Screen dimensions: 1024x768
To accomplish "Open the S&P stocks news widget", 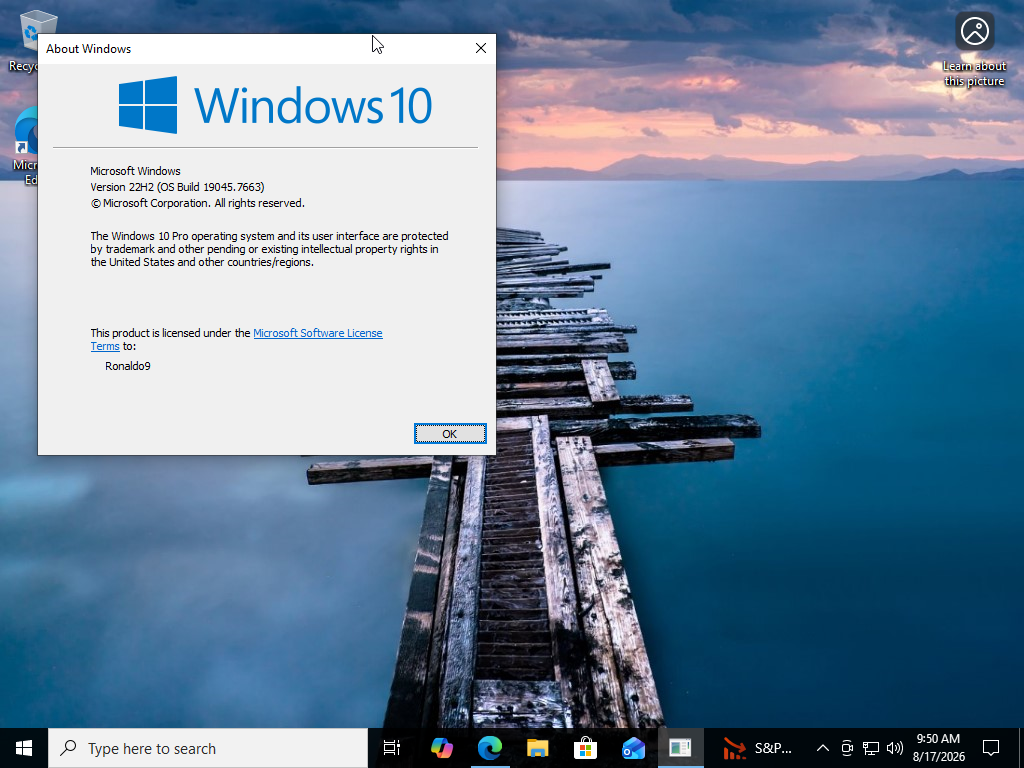I will pyautogui.click(x=758, y=748).
